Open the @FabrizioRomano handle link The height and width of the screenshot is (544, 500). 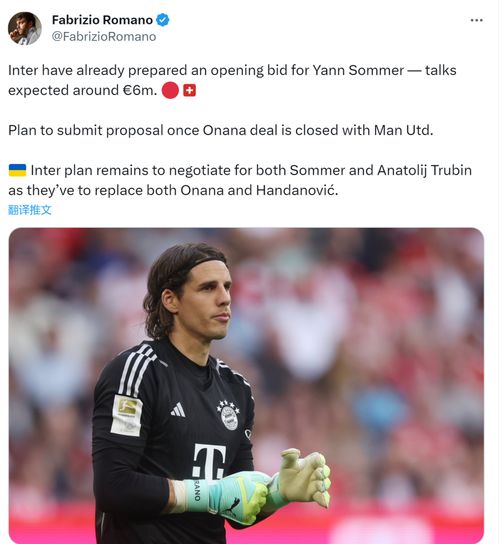[x=104, y=36]
